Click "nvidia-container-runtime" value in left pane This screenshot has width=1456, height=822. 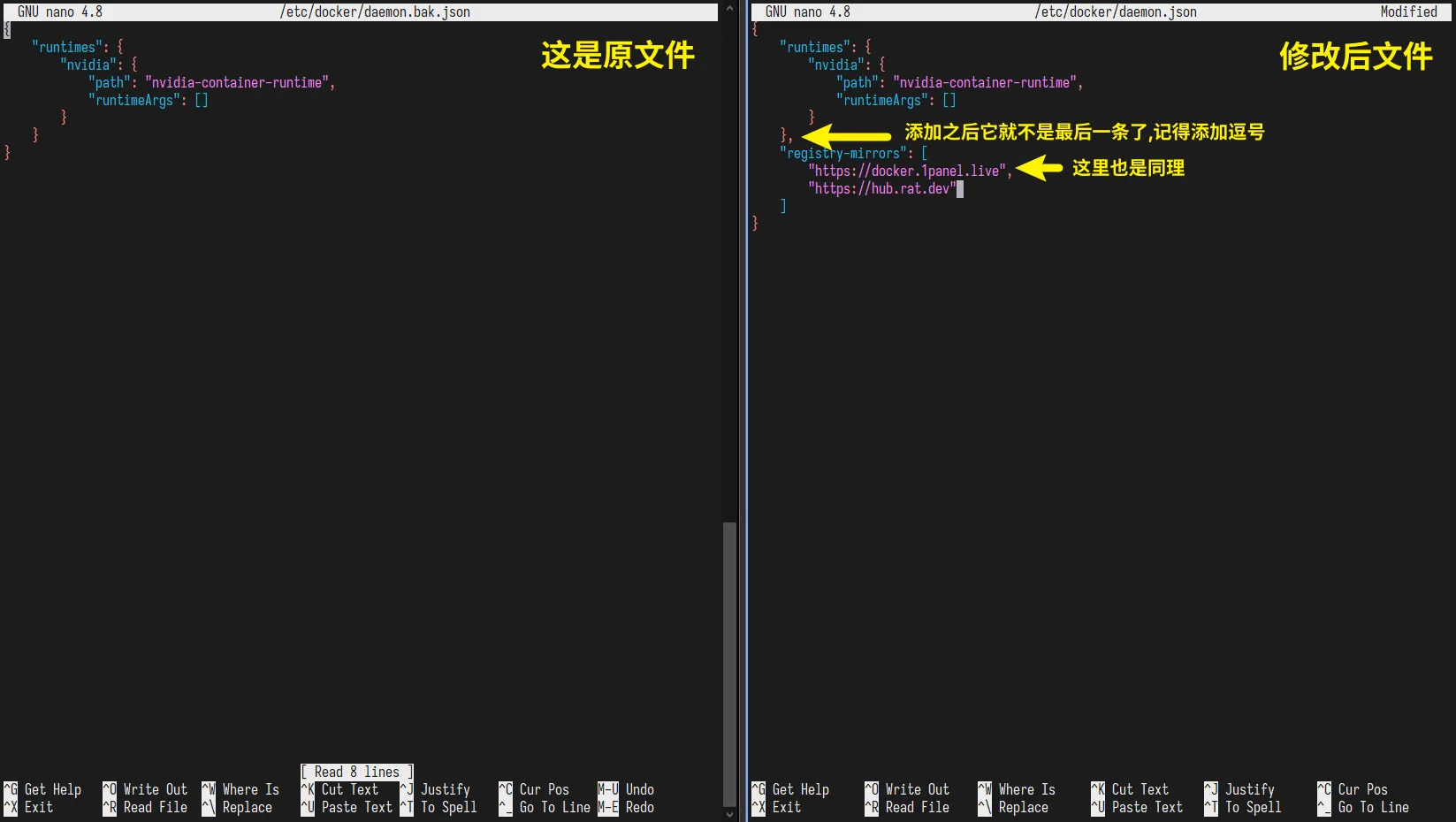(237, 82)
